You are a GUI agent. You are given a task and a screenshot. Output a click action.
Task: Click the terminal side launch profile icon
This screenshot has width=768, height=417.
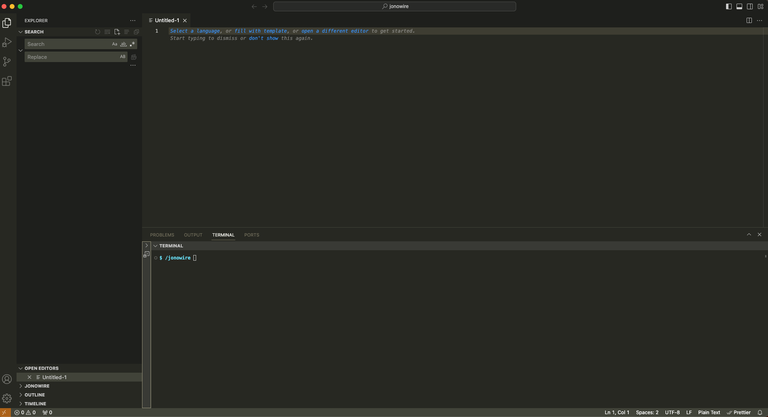point(146,254)
